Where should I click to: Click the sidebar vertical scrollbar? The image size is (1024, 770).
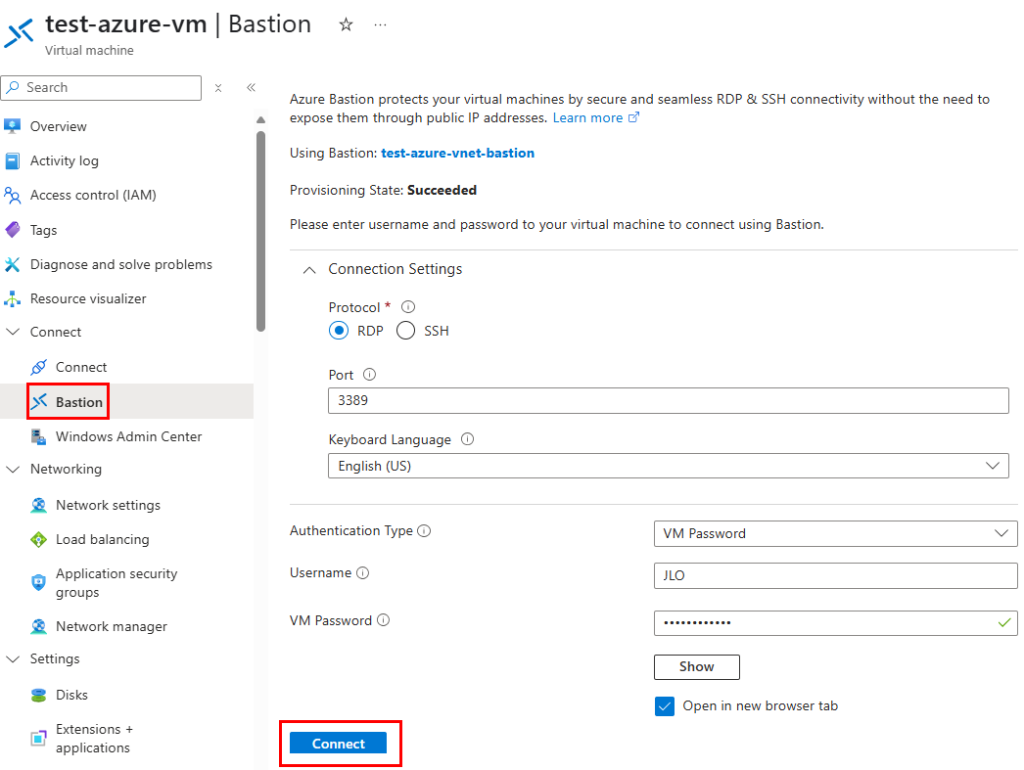pyautogui.click(x=261, y=231)
